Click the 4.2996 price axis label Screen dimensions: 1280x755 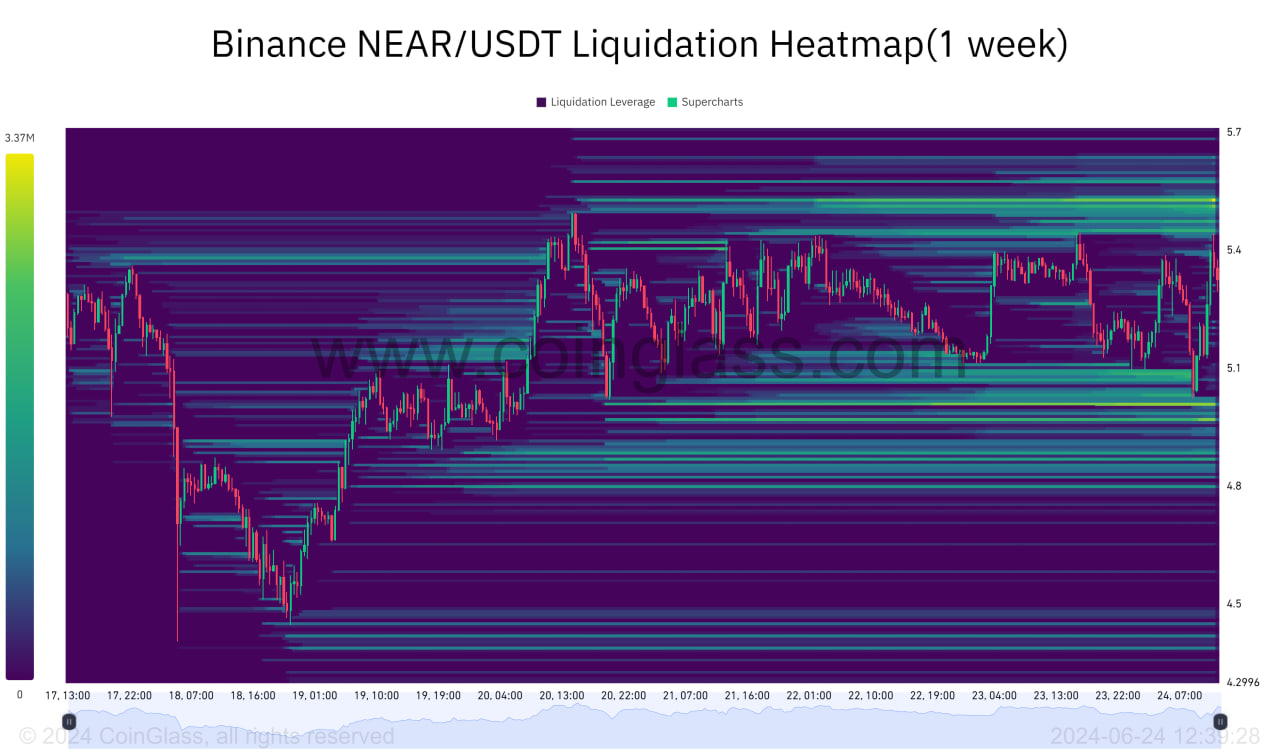pos(1243,682)
